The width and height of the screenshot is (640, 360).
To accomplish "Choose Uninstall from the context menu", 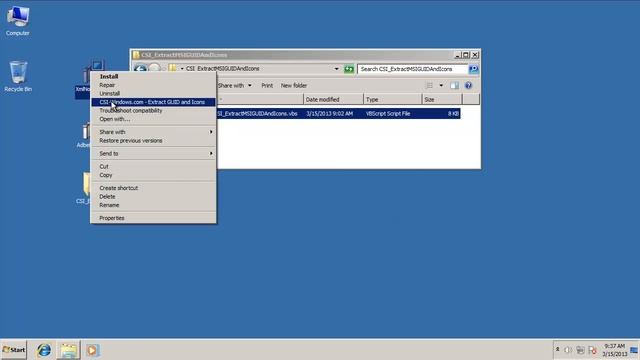I will tap(153, 93).
